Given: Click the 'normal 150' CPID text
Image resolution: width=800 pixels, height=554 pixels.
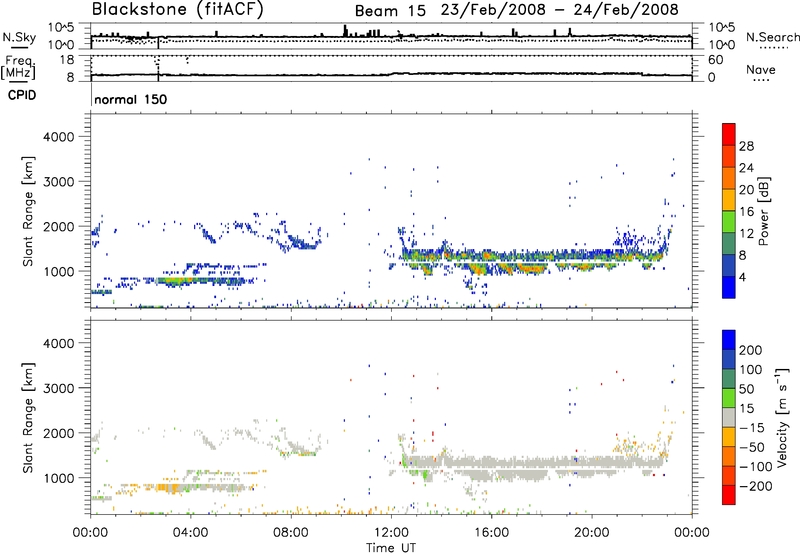Looking at the screenshot, I should (x=131, y=99).
